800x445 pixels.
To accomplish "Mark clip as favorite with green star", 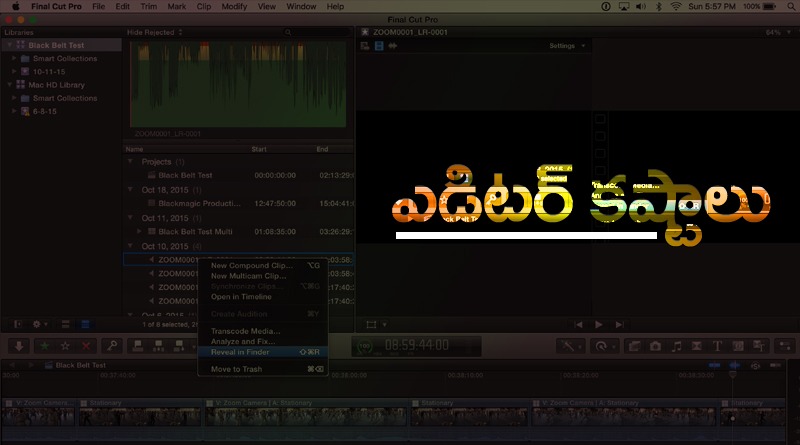I will (x=44, y=345).
